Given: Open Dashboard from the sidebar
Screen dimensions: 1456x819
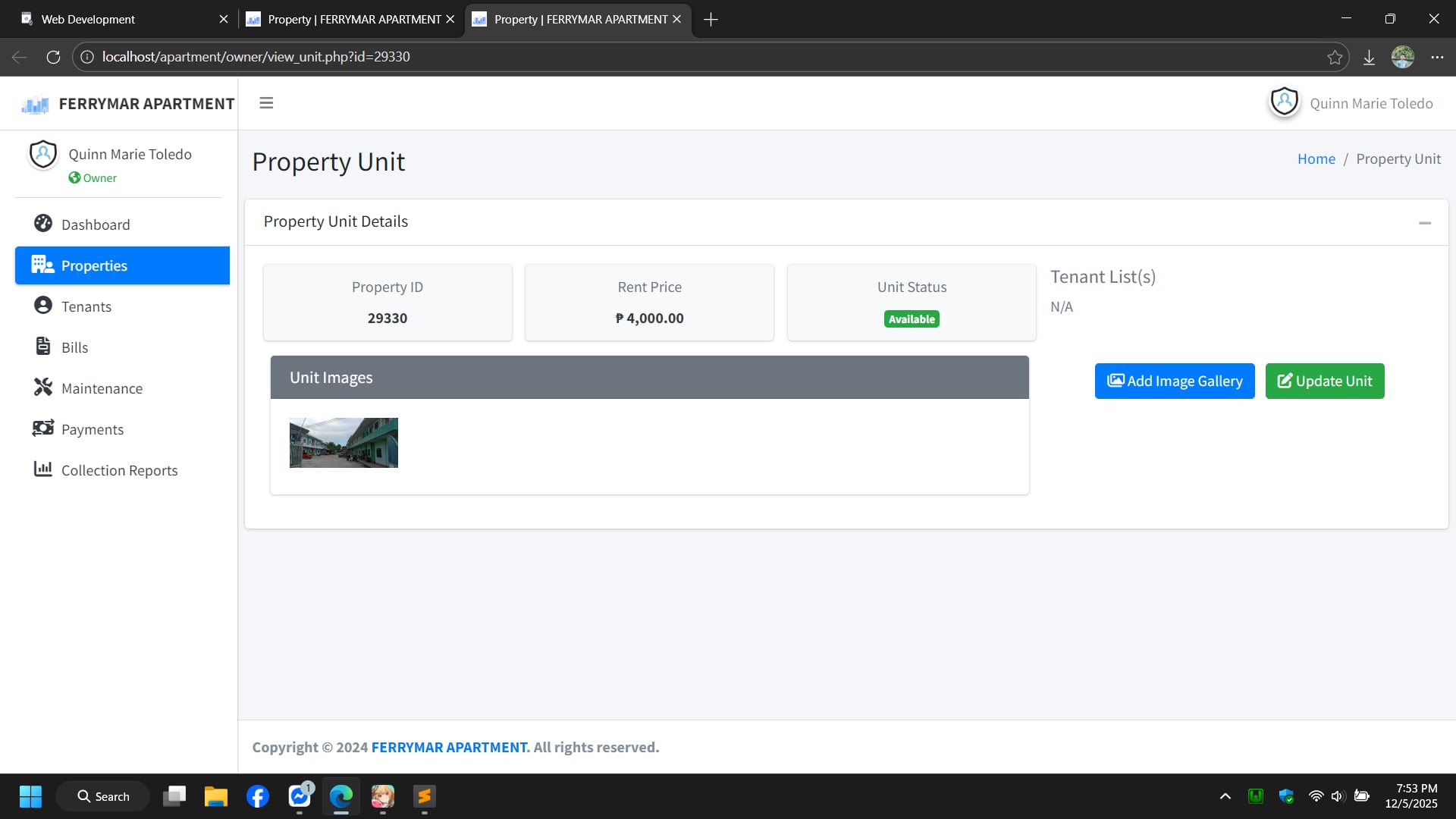Looking at the screenshot, I should pos(95,224).
